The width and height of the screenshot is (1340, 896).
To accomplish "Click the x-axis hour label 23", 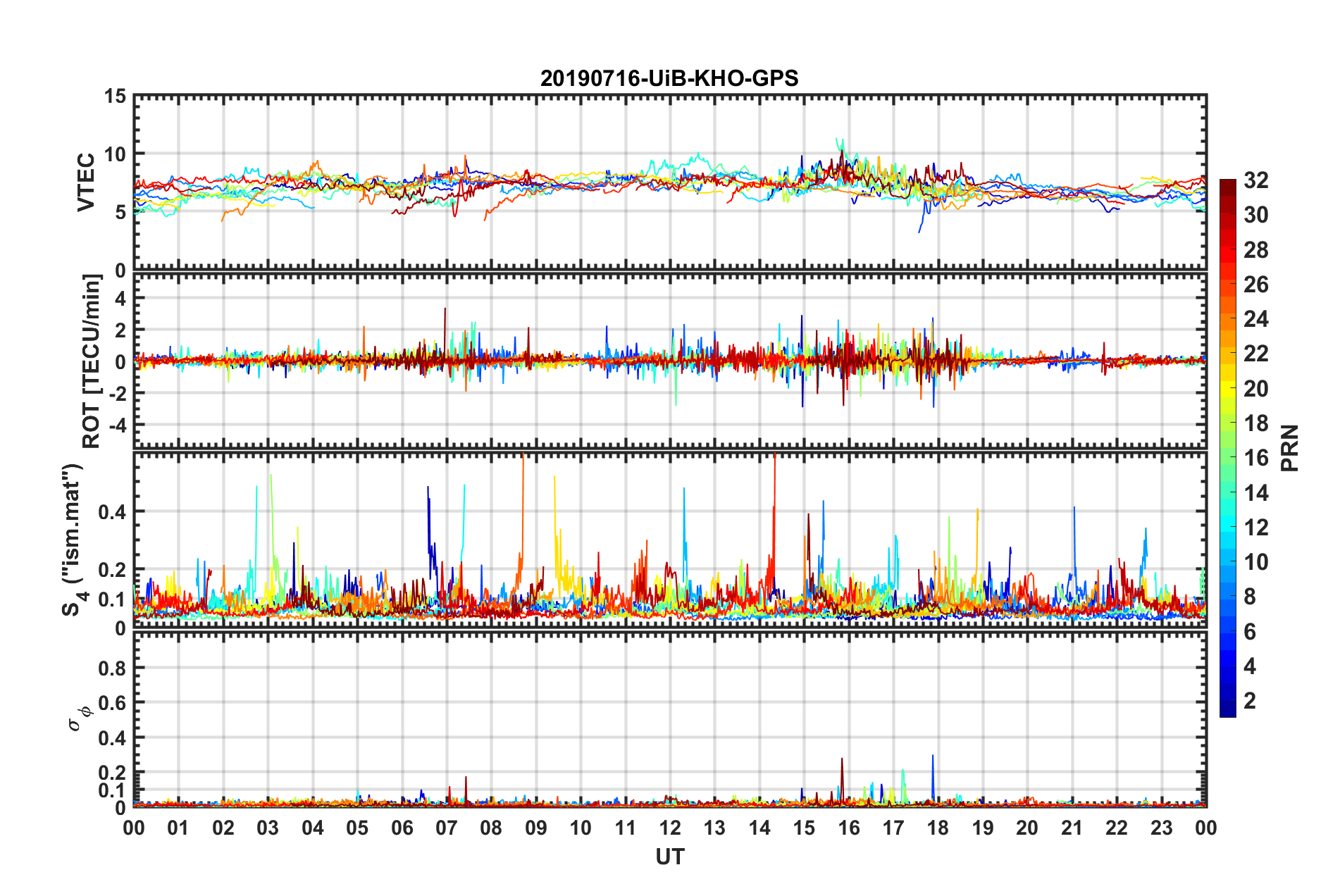I will point(1162,828).
